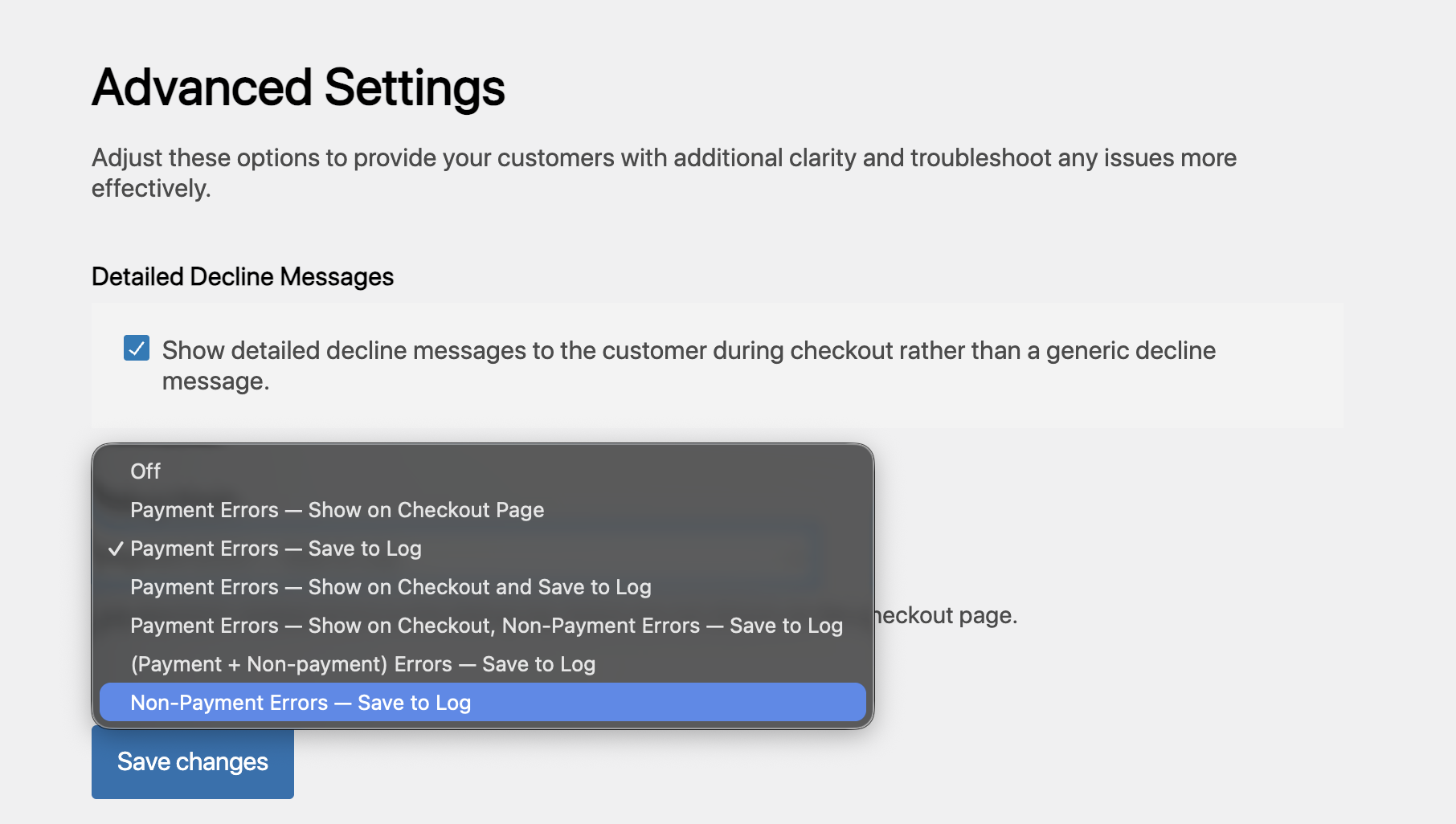Viewport: 1456px width, 824px height.
Task: Choose 'Payment Errors — Show on Checkout Page'
Action: click(x=337, y=510)
